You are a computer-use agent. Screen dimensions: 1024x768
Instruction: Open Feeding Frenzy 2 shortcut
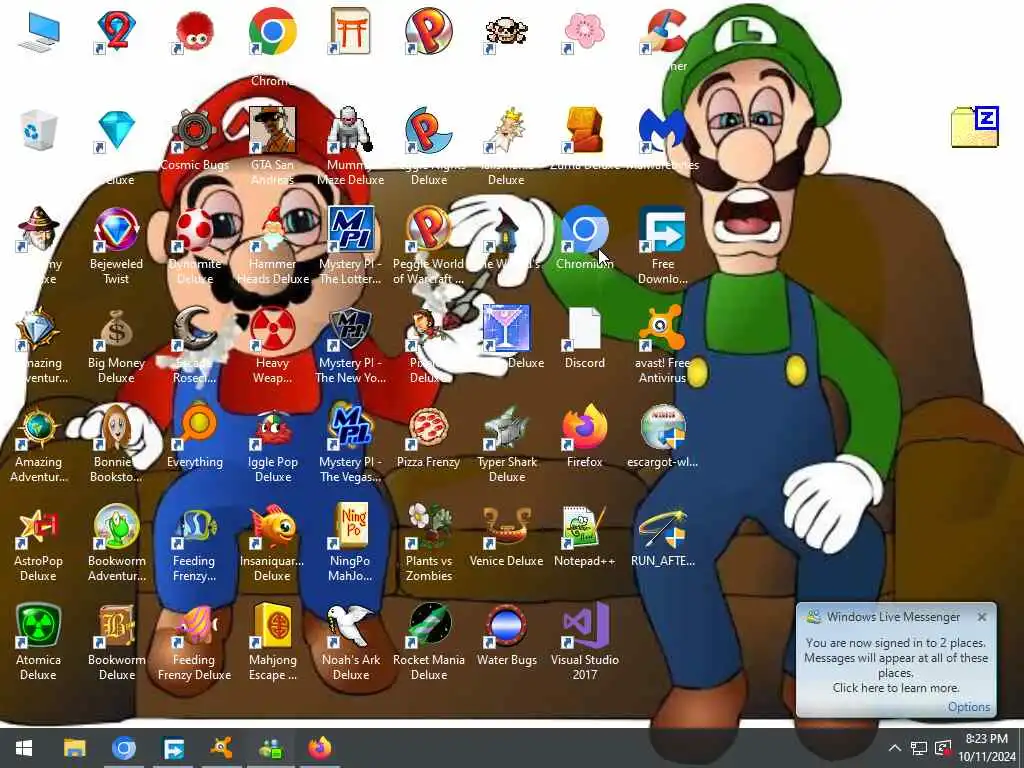[x=195, y=526]
